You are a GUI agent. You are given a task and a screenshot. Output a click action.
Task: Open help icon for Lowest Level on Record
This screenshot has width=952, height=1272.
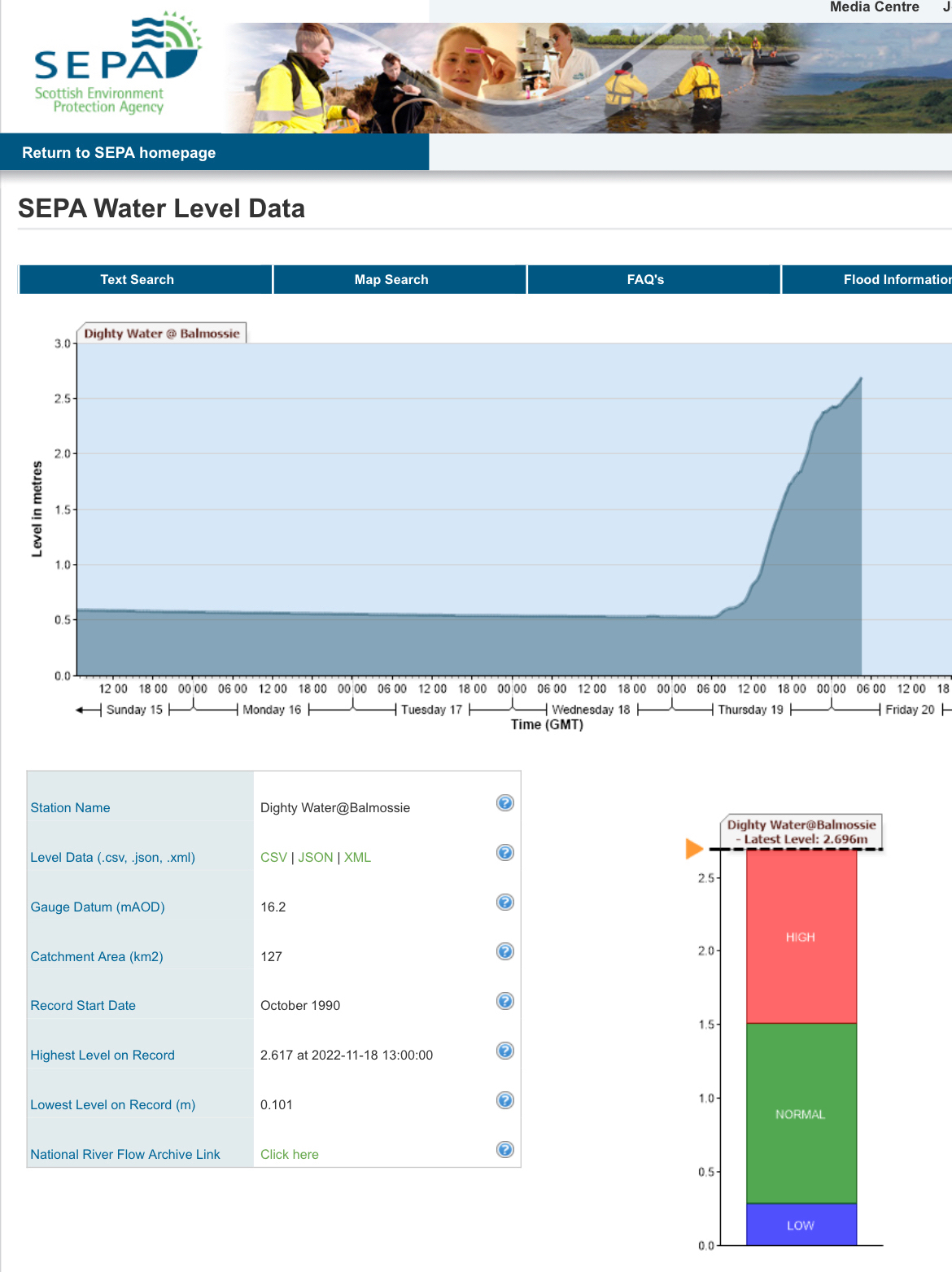tap(504, 1100)
